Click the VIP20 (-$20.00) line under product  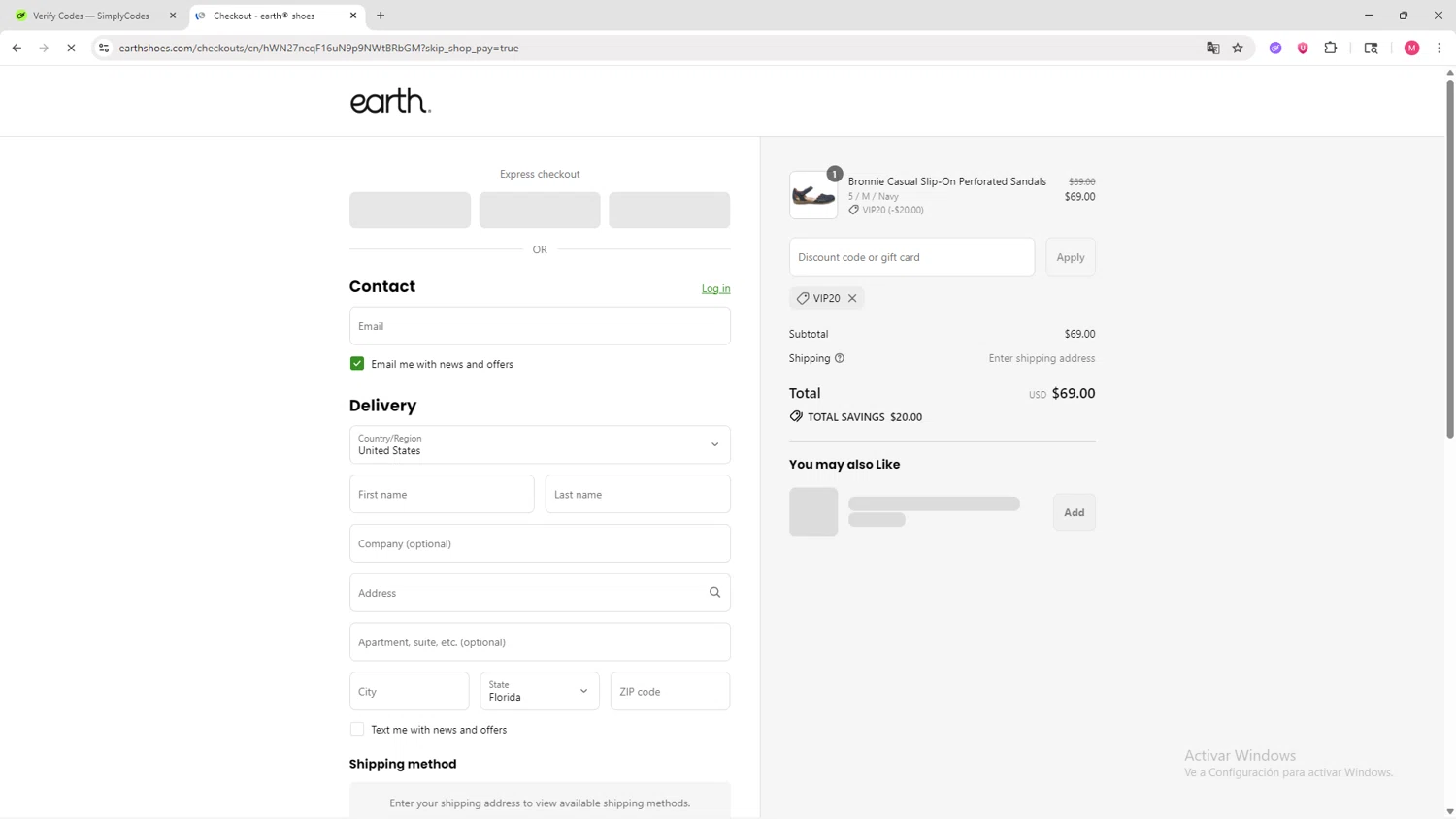pyautogui.click(x=886, y=210)
